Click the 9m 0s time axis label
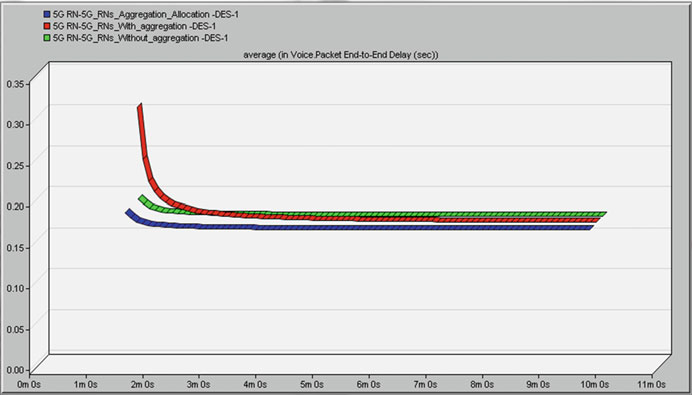 pyautogui.click(x=538, y=384)
